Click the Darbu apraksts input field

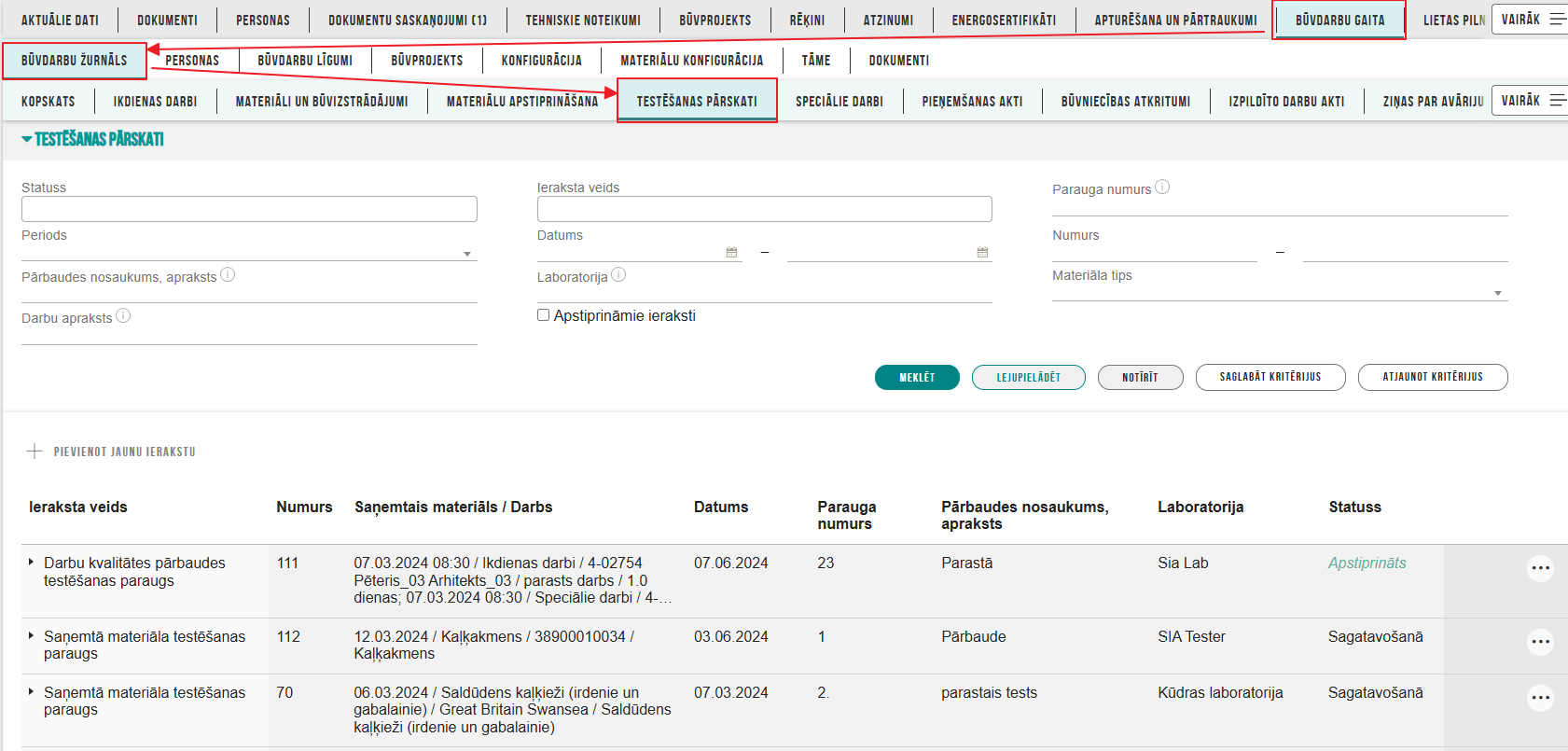click(x=249, y=336)
